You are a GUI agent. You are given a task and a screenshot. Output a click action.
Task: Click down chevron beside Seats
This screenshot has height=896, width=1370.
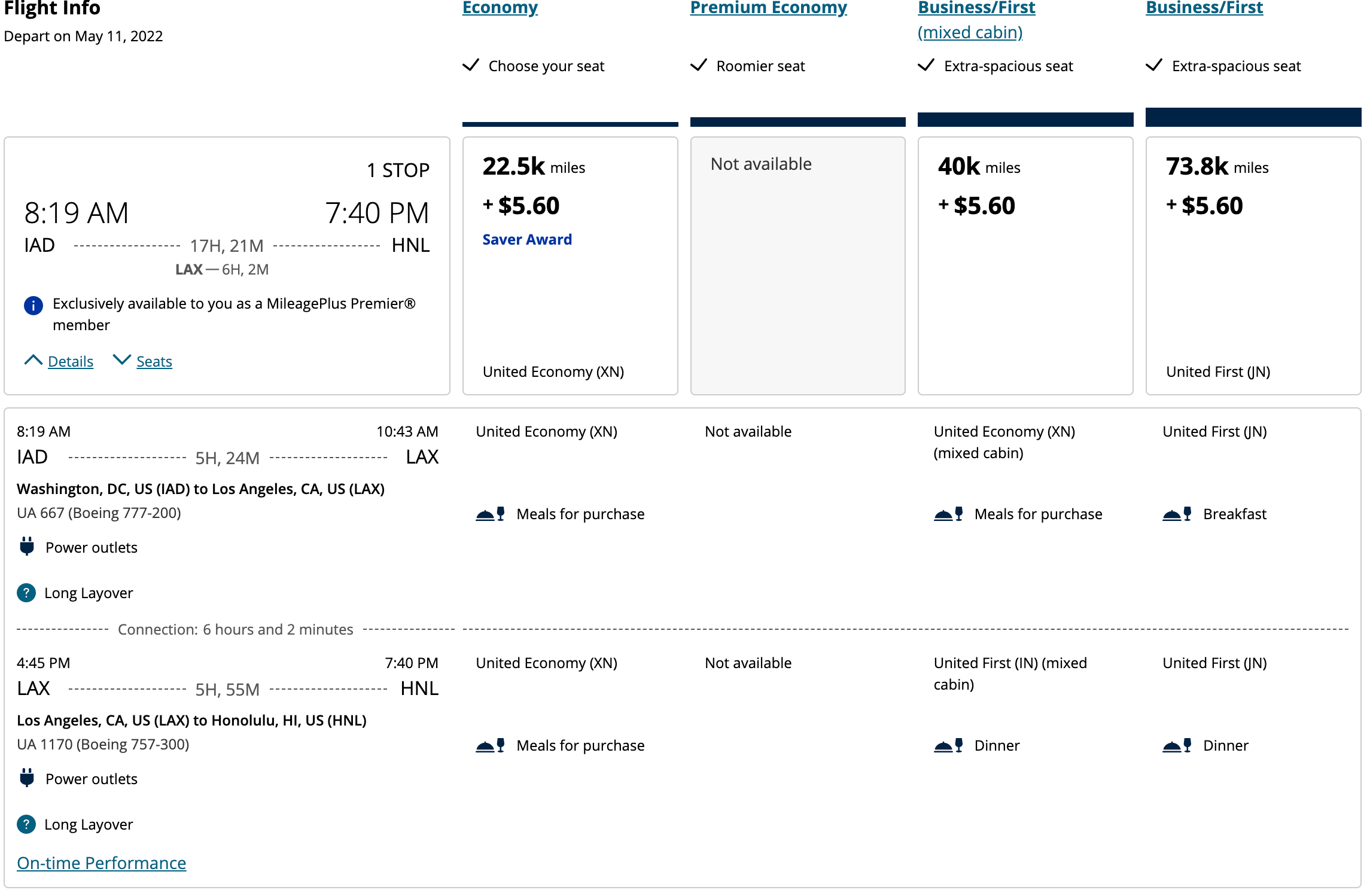[x=121, y=360]
